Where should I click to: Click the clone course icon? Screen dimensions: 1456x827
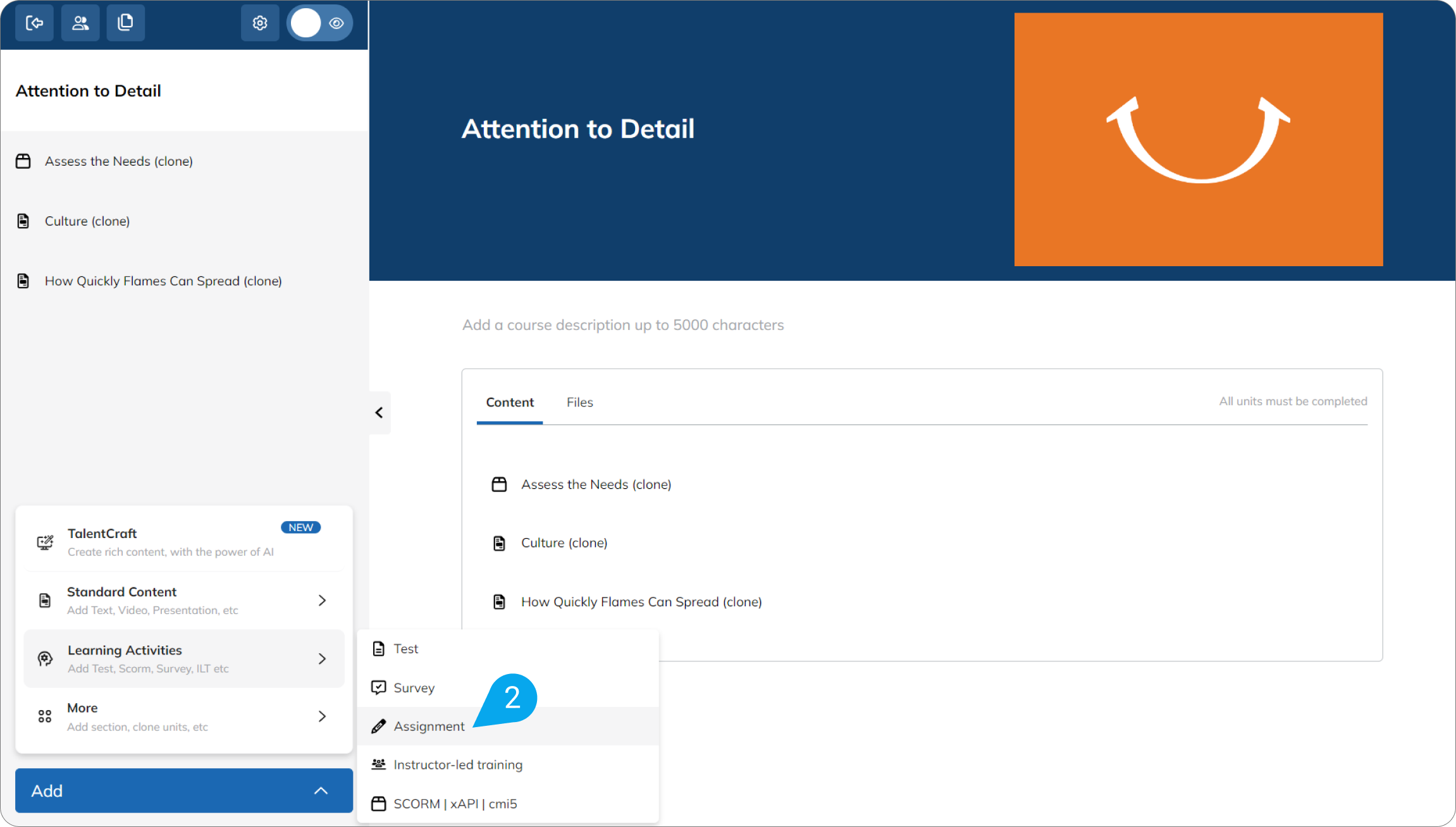[125, 22]
